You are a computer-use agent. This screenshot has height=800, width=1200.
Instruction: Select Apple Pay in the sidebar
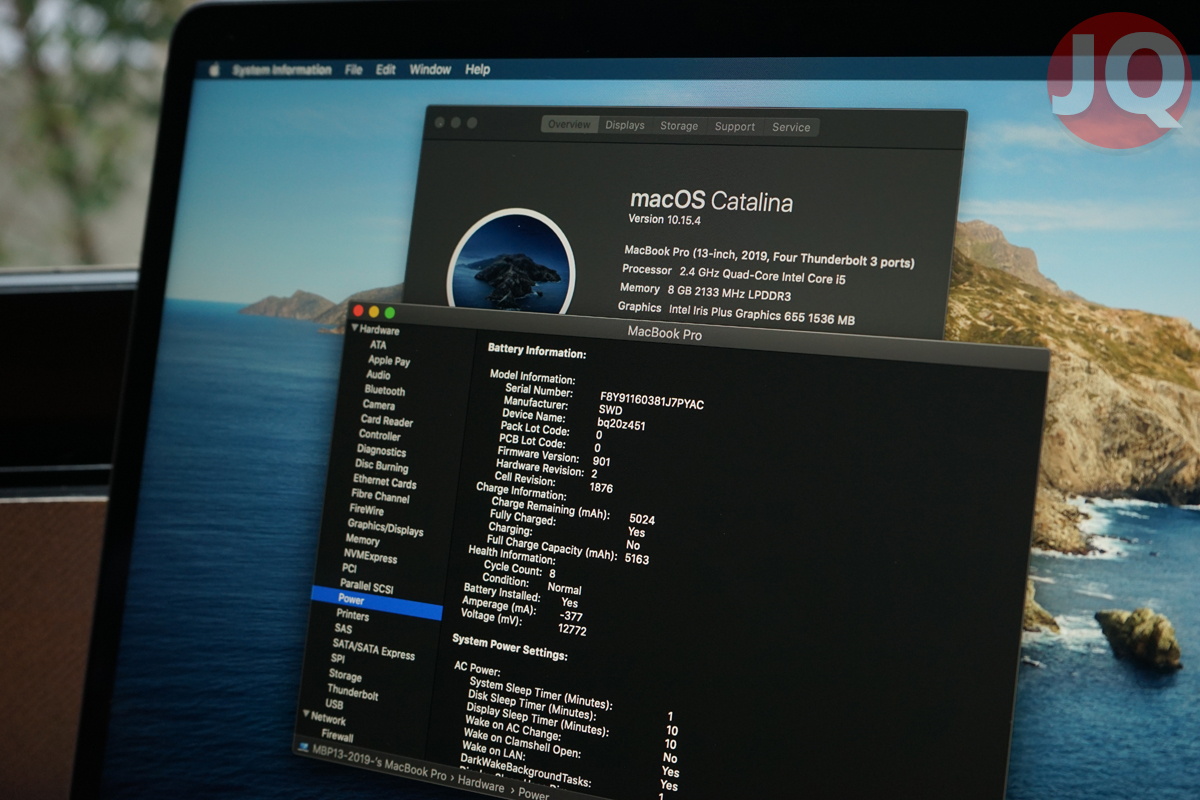(389, 361)
